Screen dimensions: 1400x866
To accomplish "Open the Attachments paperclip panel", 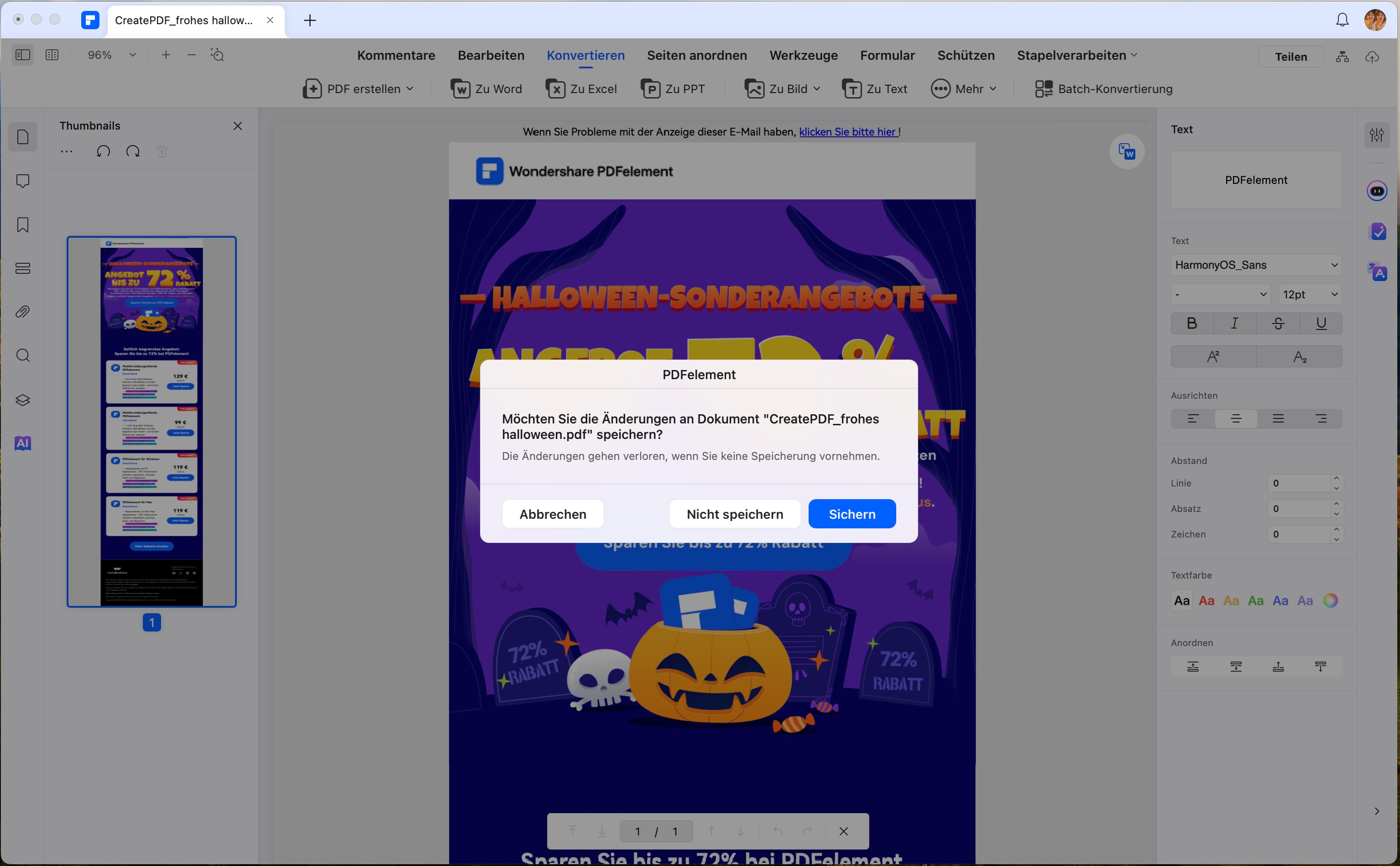I will (x=23, y=312).
